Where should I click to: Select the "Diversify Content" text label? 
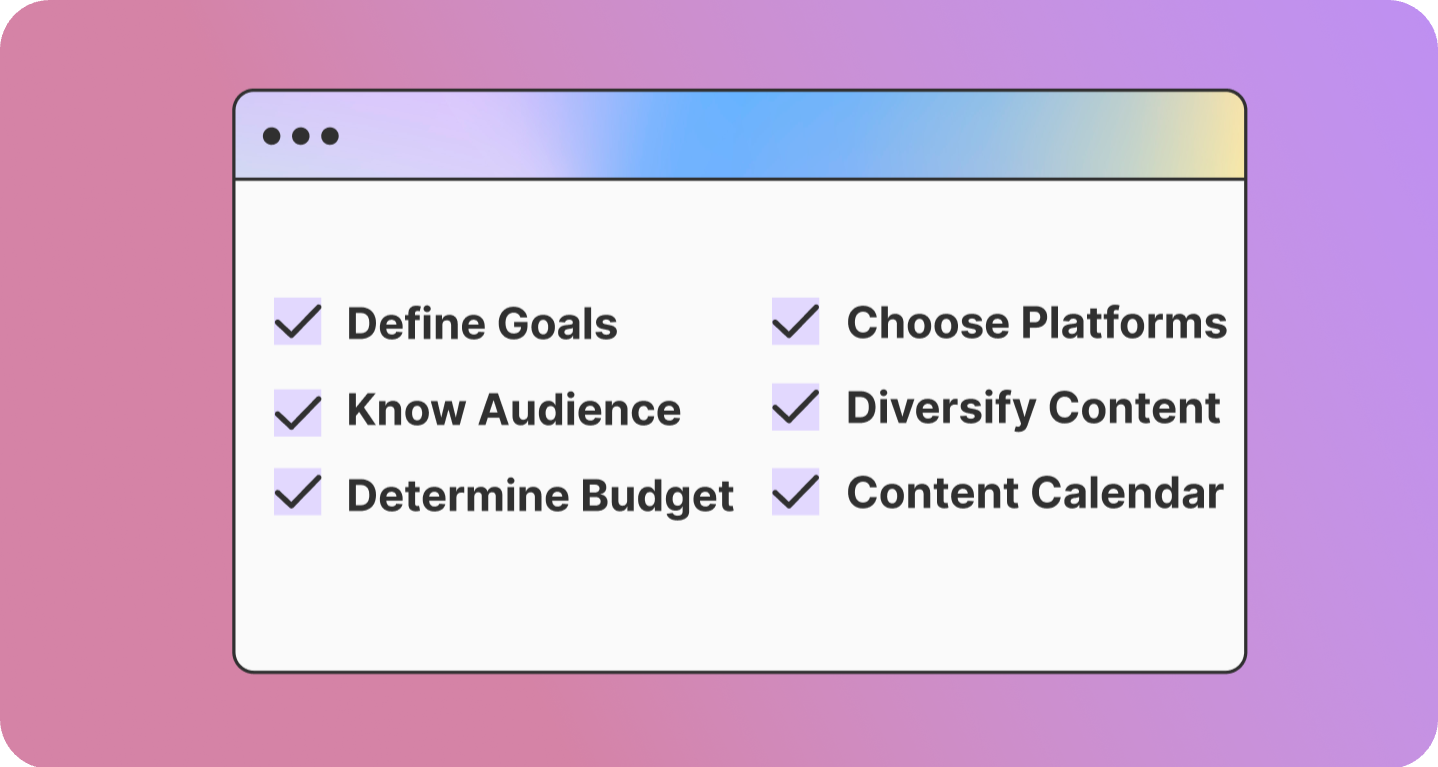(x=1033, y=408)
